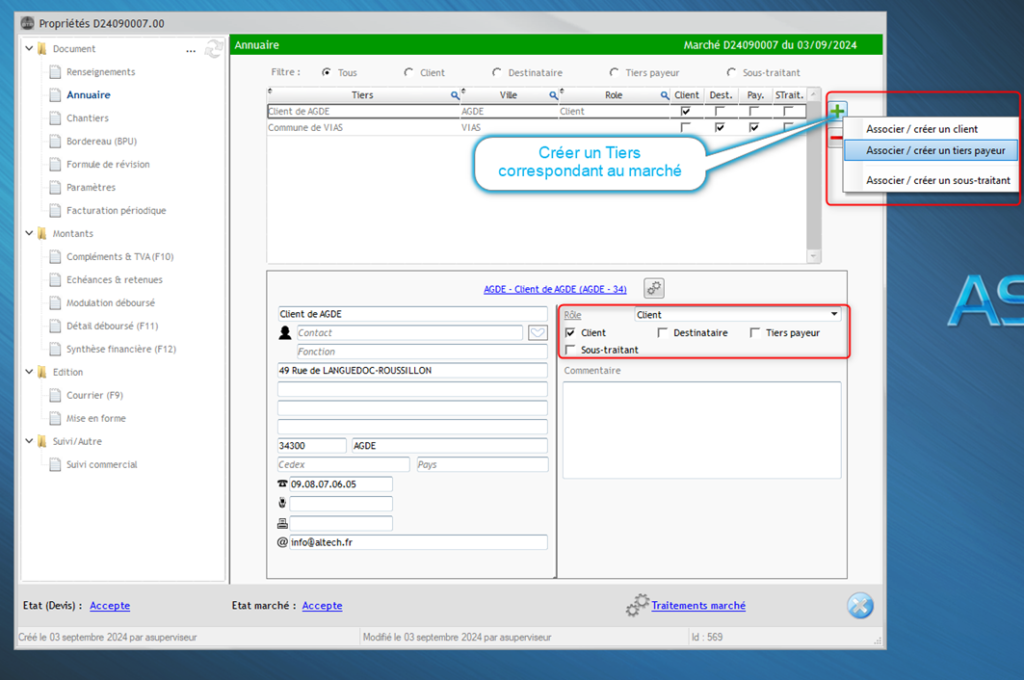
Task: Click the magnifier icon in Ville column header
Action: tap(553, 95)
